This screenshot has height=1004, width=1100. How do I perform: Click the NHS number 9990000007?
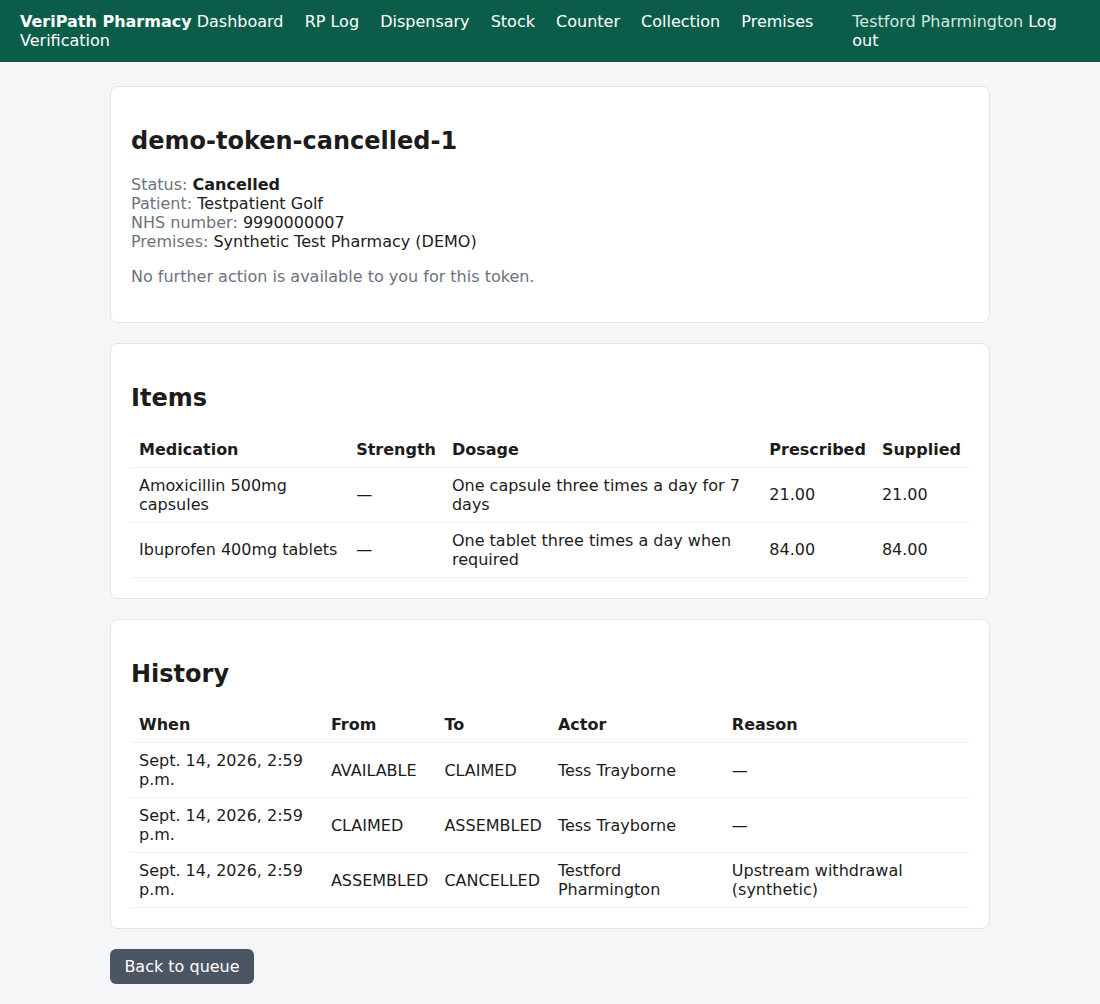[293, 222]
